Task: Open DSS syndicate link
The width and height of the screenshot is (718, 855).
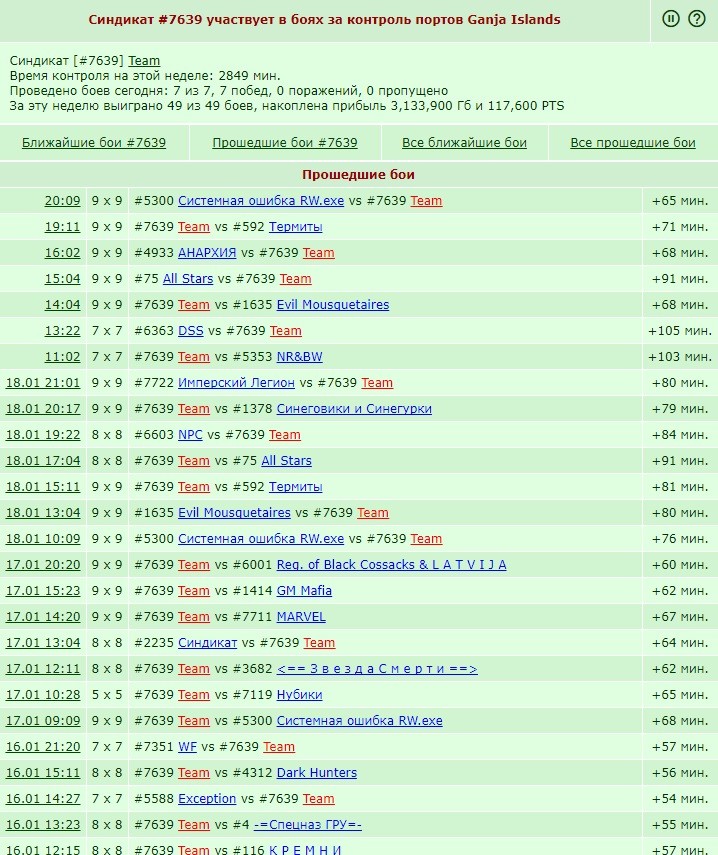Action: tap(191, 331)
